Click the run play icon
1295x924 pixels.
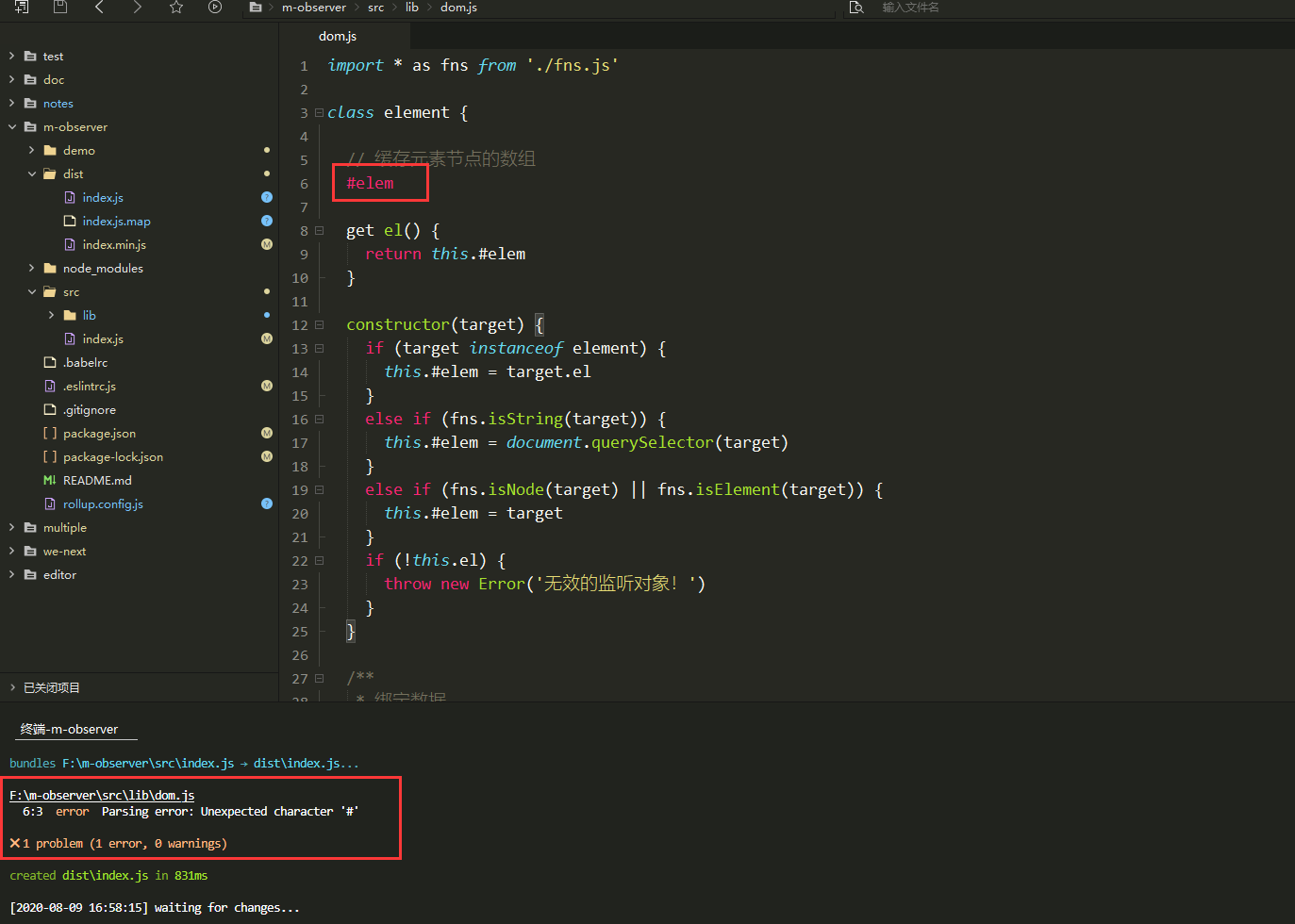[x=215, y=7]
